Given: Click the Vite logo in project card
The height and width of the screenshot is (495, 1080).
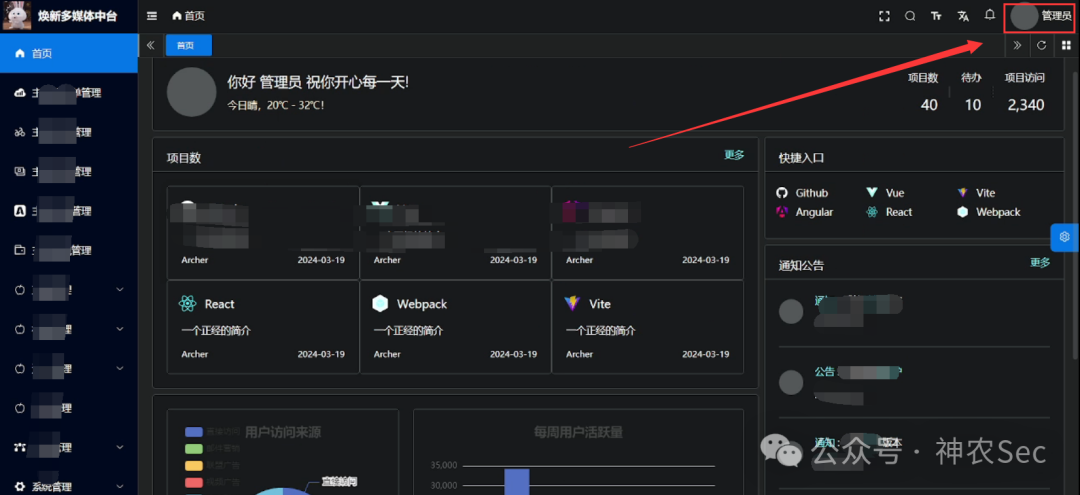Looking at the screenshot, I should tap(572, 304).
